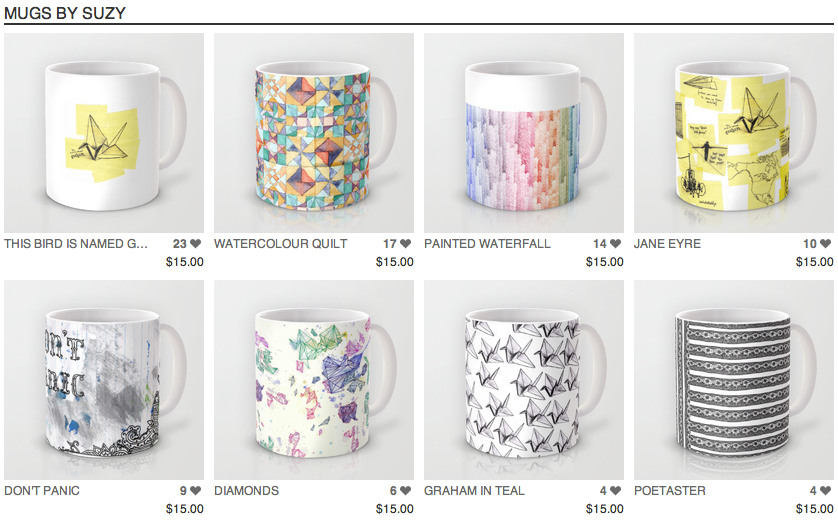
Task: Click the POETASTER product name
Action: click(x=670, y=490)
